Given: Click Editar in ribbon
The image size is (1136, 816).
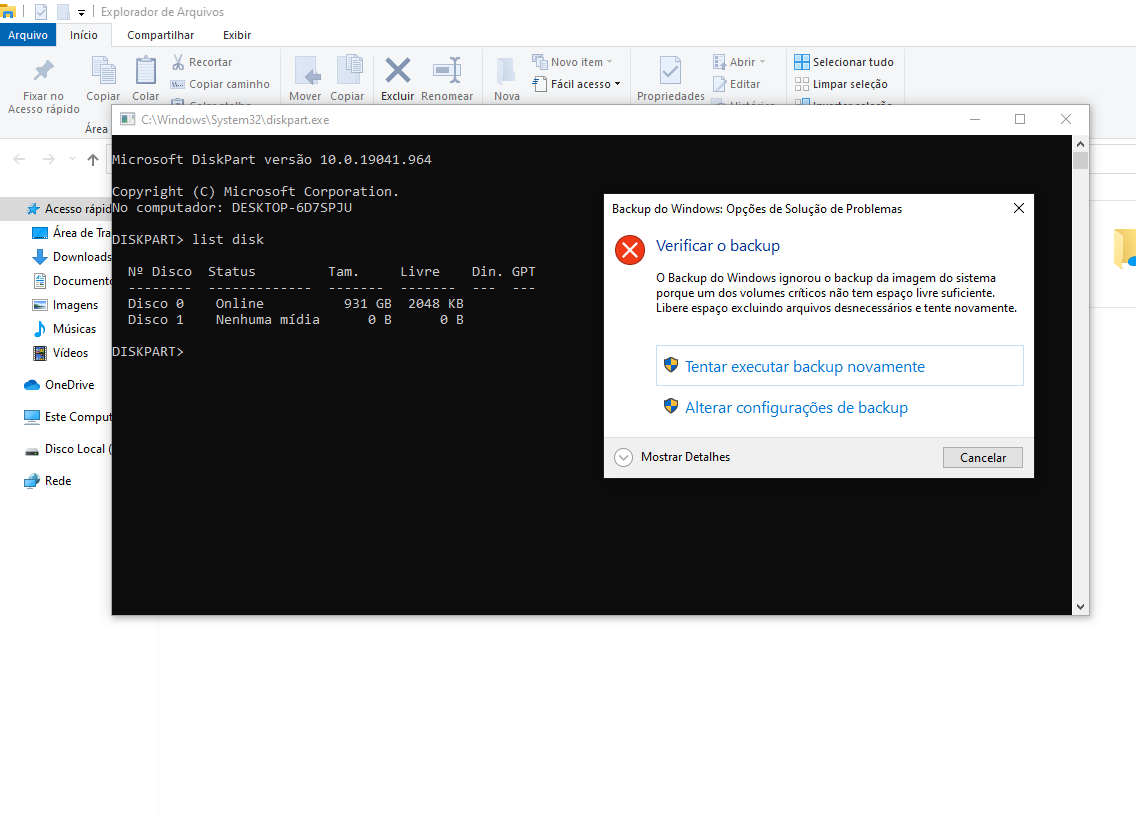Looking at the screenshot, I should pos(737,84).
